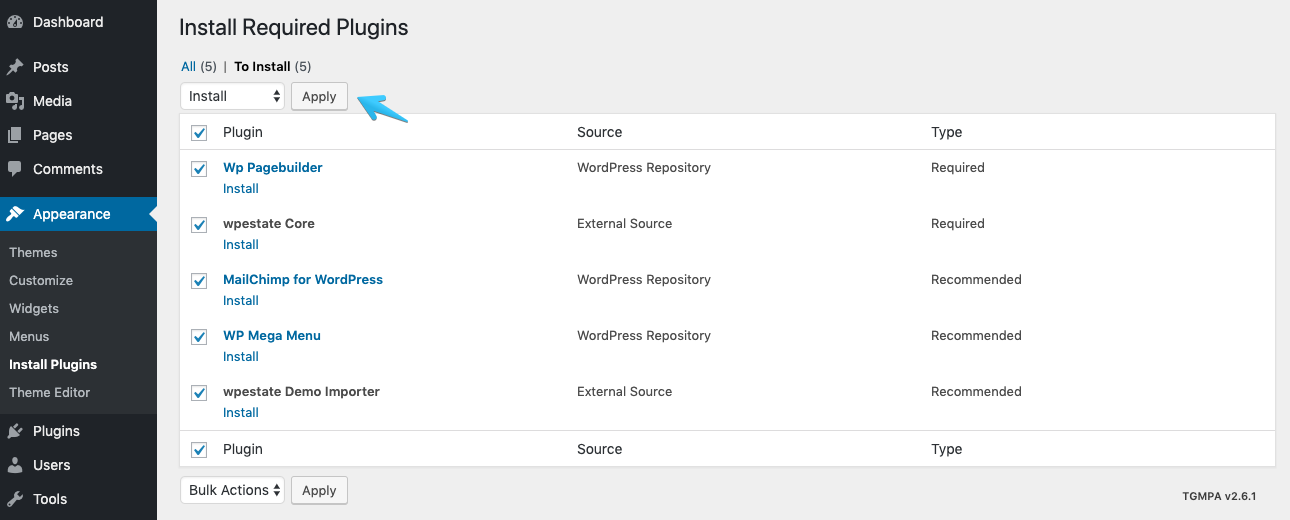This screenshot has width=1290, height=520.
Task: Click the External Source cell for wpestate Core
Action: [625, 224]
